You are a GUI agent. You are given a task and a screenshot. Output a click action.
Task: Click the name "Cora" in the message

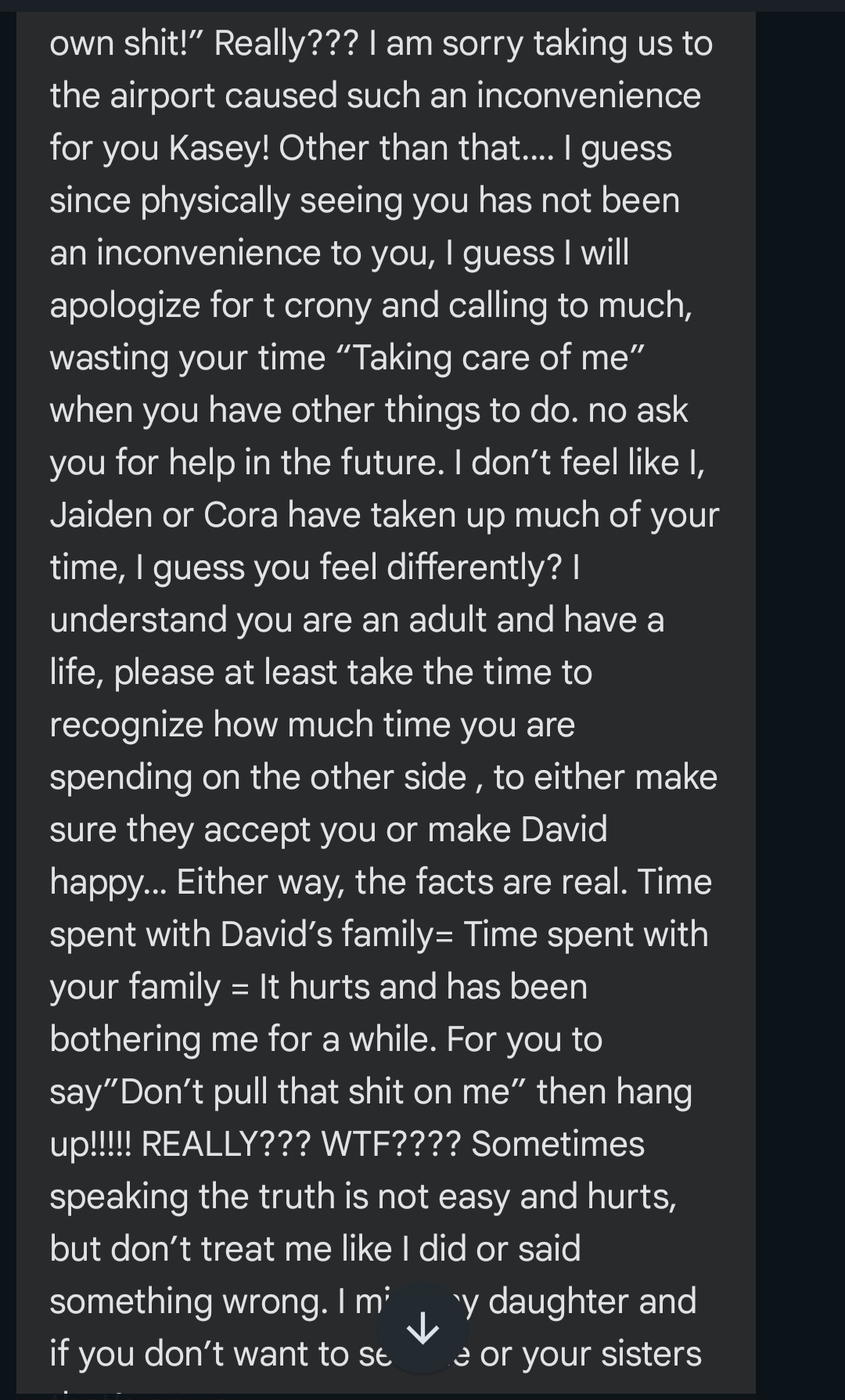point(240,515)
